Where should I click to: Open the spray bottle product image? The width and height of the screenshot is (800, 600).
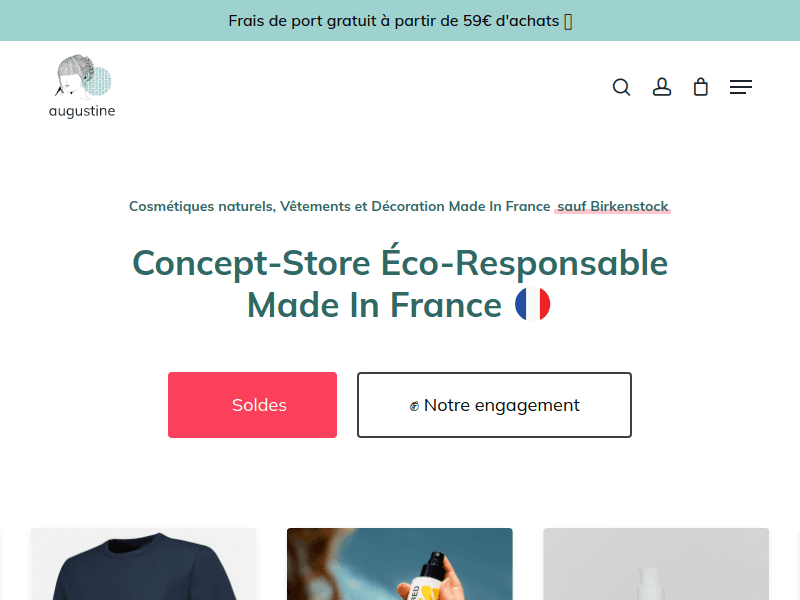click(399, 564)
